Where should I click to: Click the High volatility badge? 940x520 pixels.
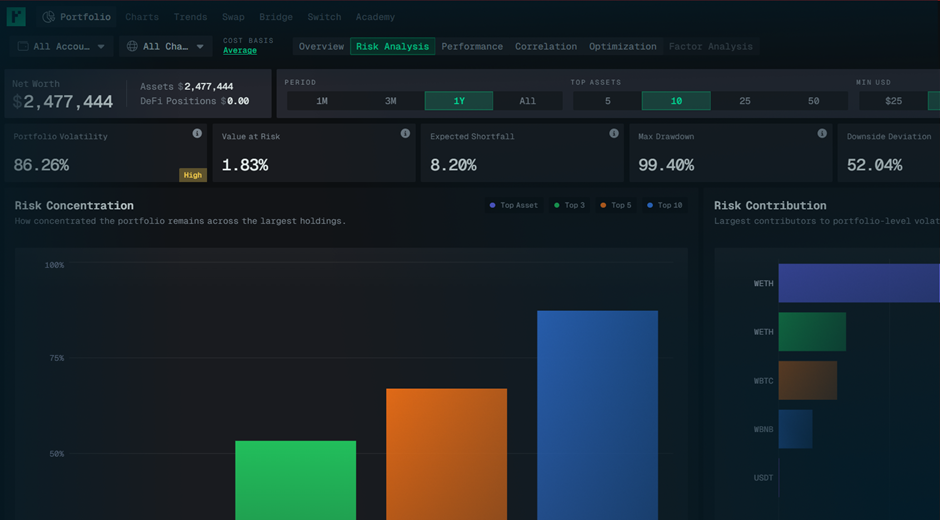point(192,175)
